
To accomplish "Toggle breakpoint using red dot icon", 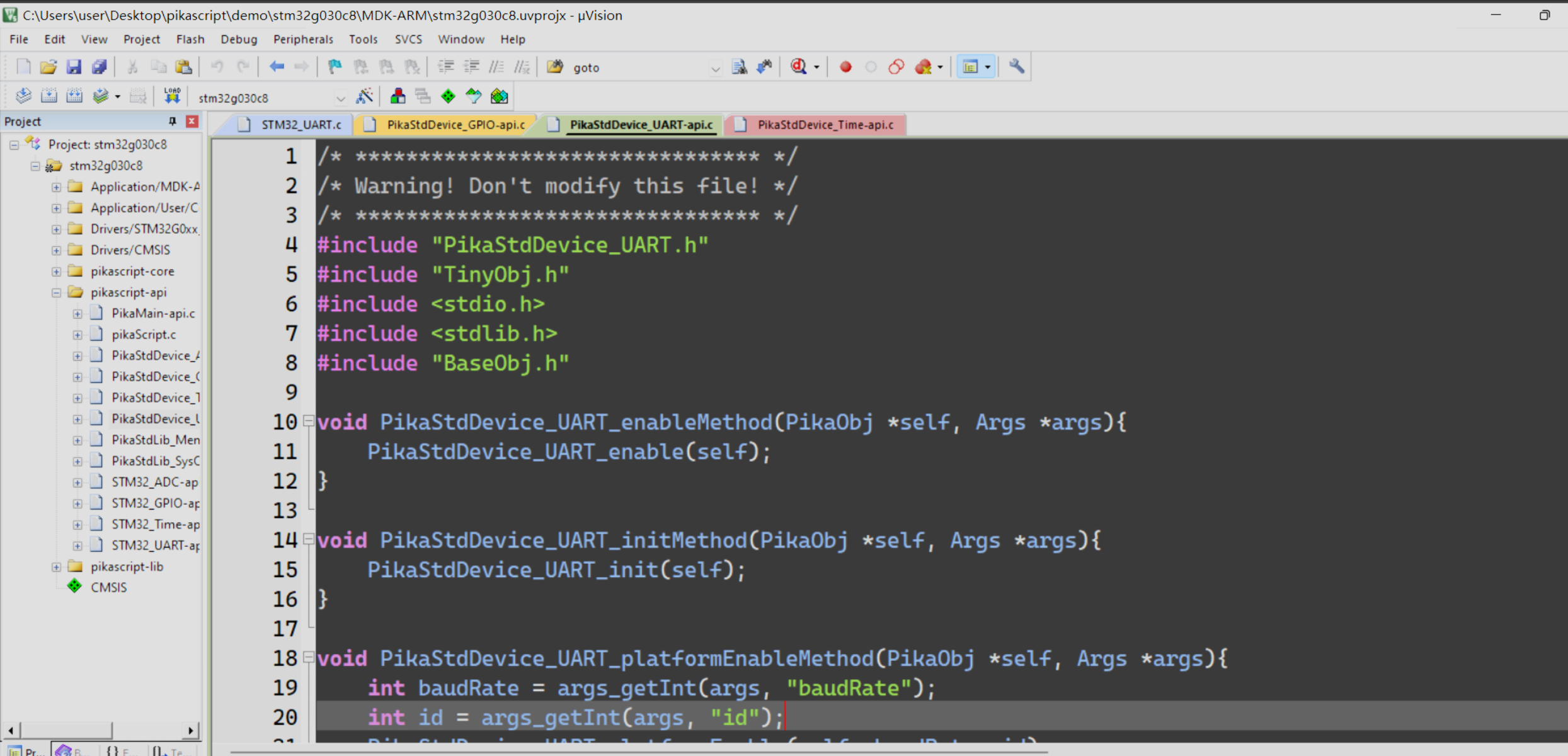I will tap(845, 67).
